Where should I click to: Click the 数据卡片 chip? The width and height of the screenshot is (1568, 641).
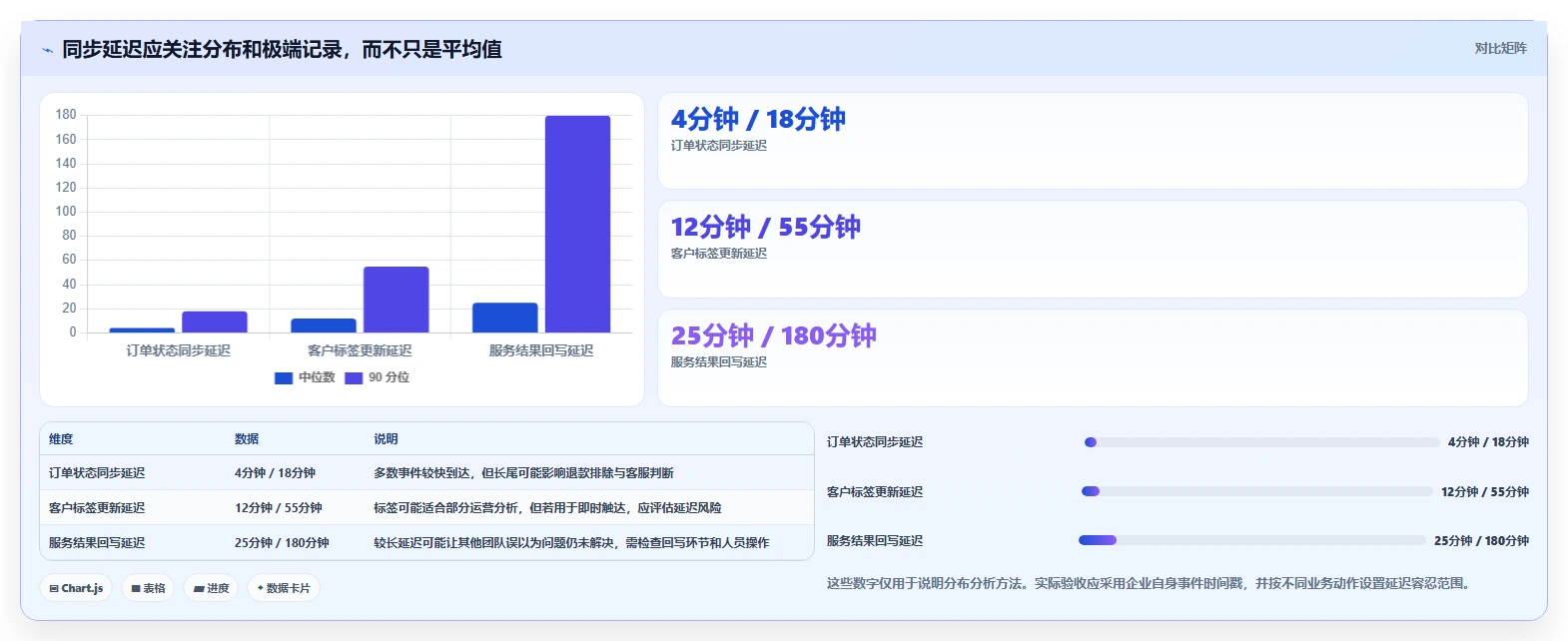click(284, 588)
